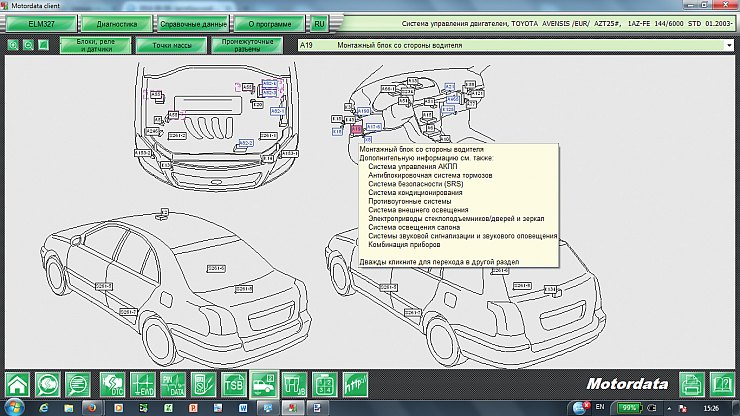Select highlighted A19 component marker
740x416 pixels.
tap(356, 128)
